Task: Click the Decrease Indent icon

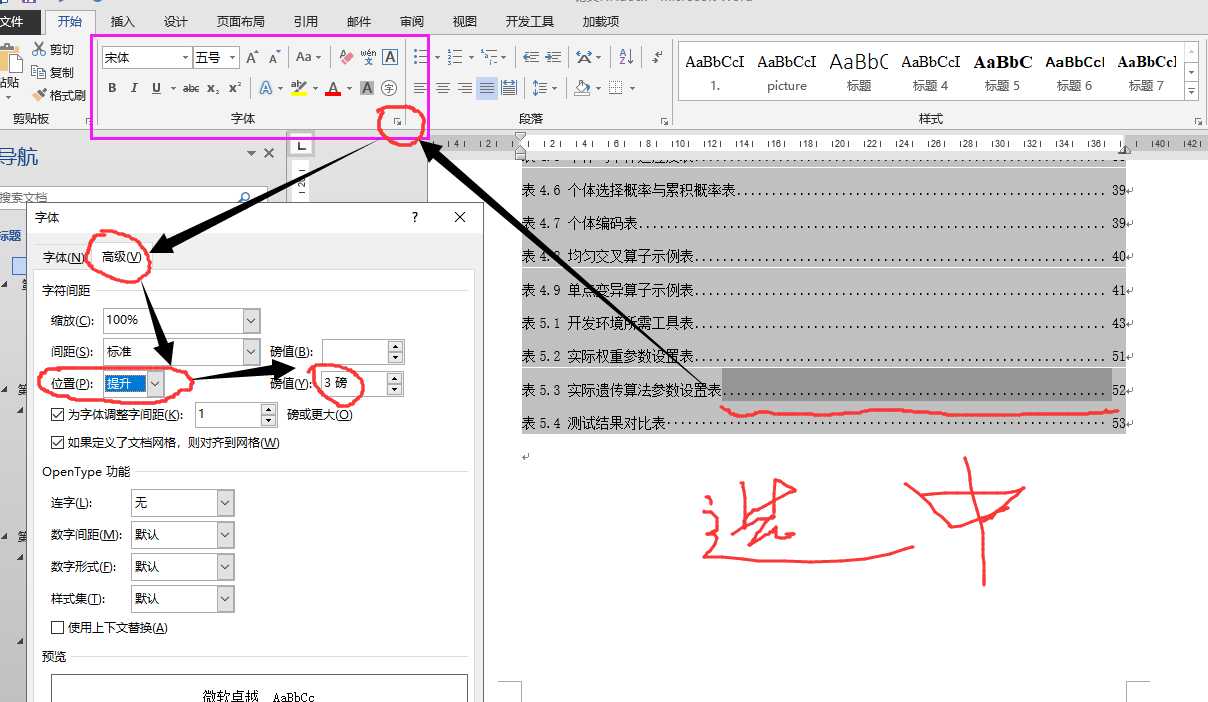Action: pos(531,57)
